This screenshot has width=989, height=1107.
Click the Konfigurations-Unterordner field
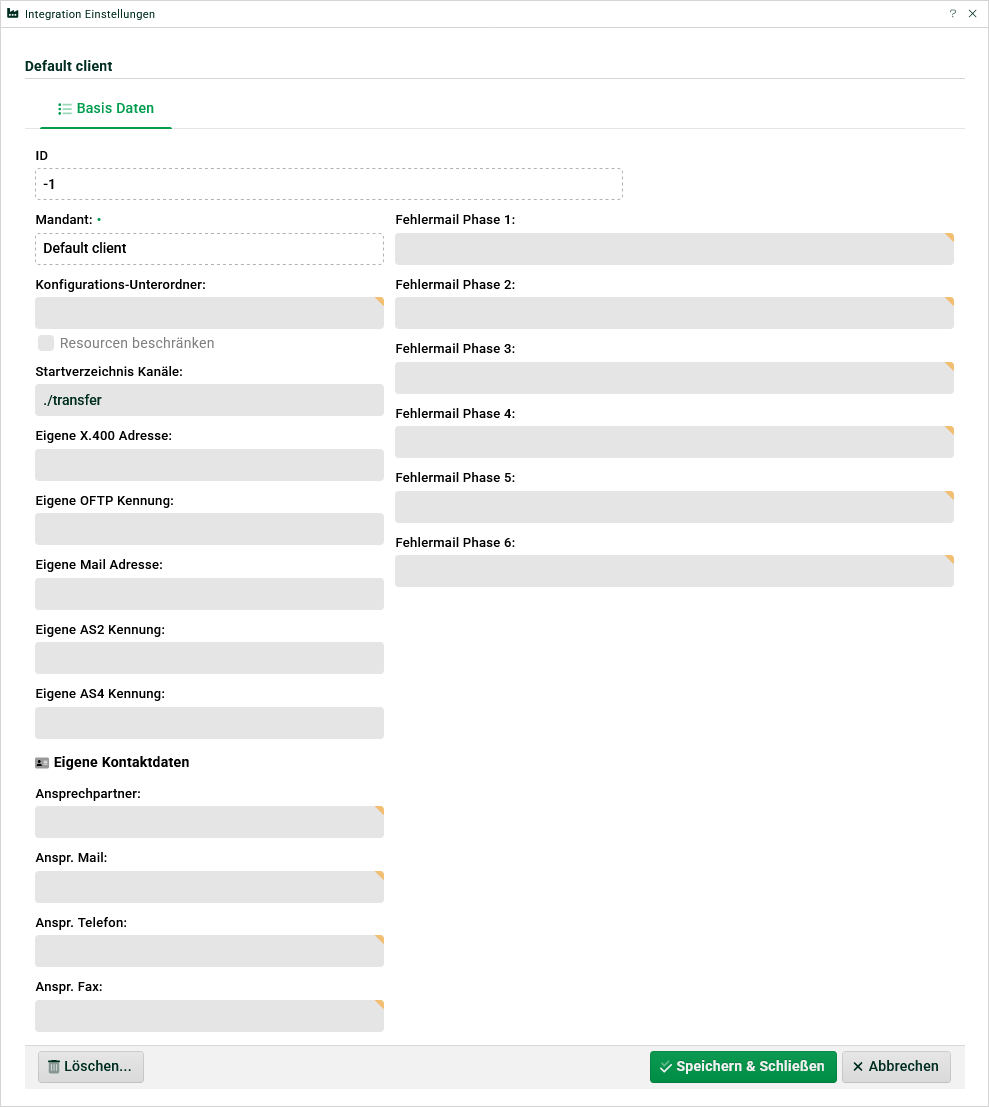coord(209,313)
